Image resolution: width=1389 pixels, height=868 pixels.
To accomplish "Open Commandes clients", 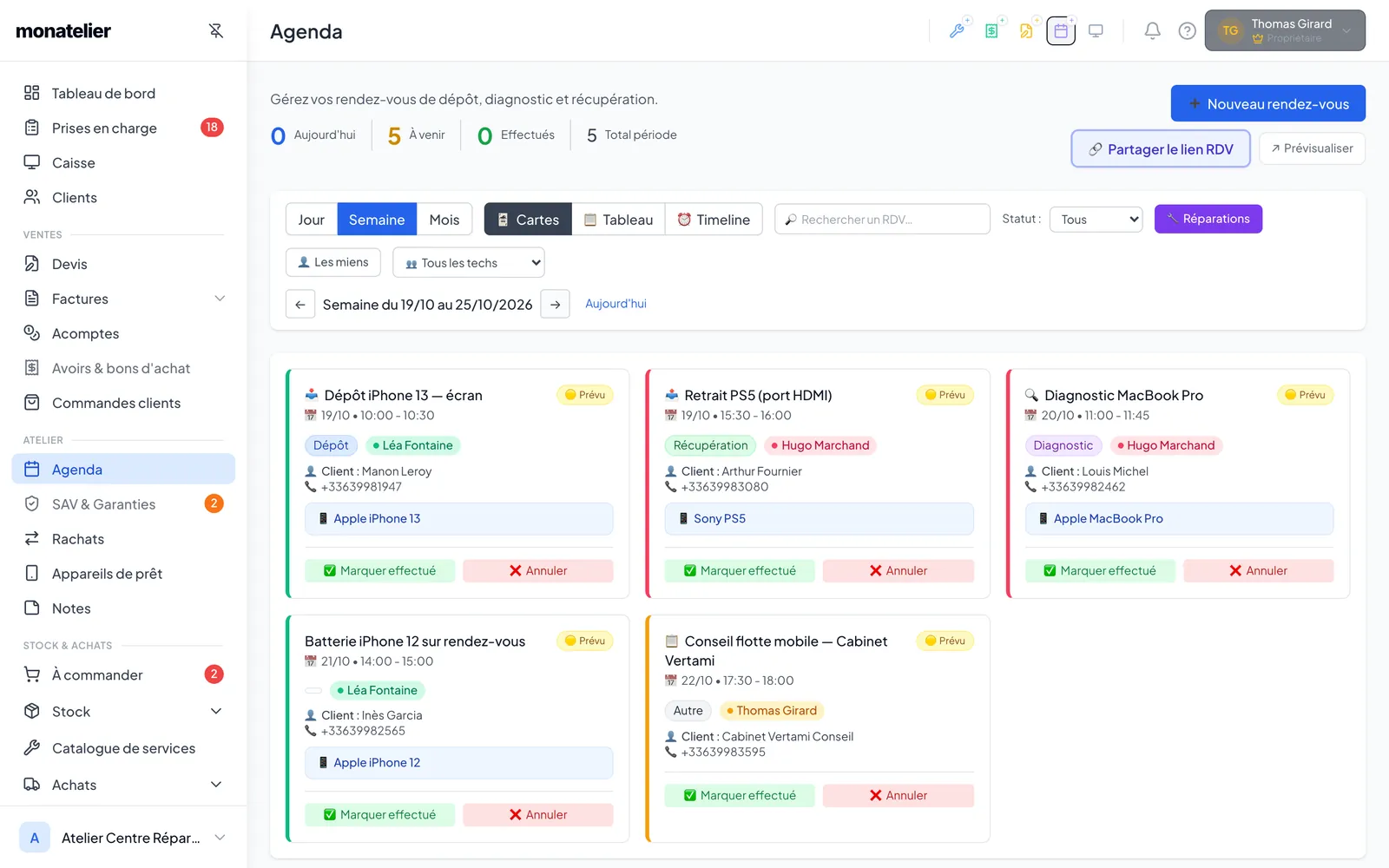I will (123, 403).
